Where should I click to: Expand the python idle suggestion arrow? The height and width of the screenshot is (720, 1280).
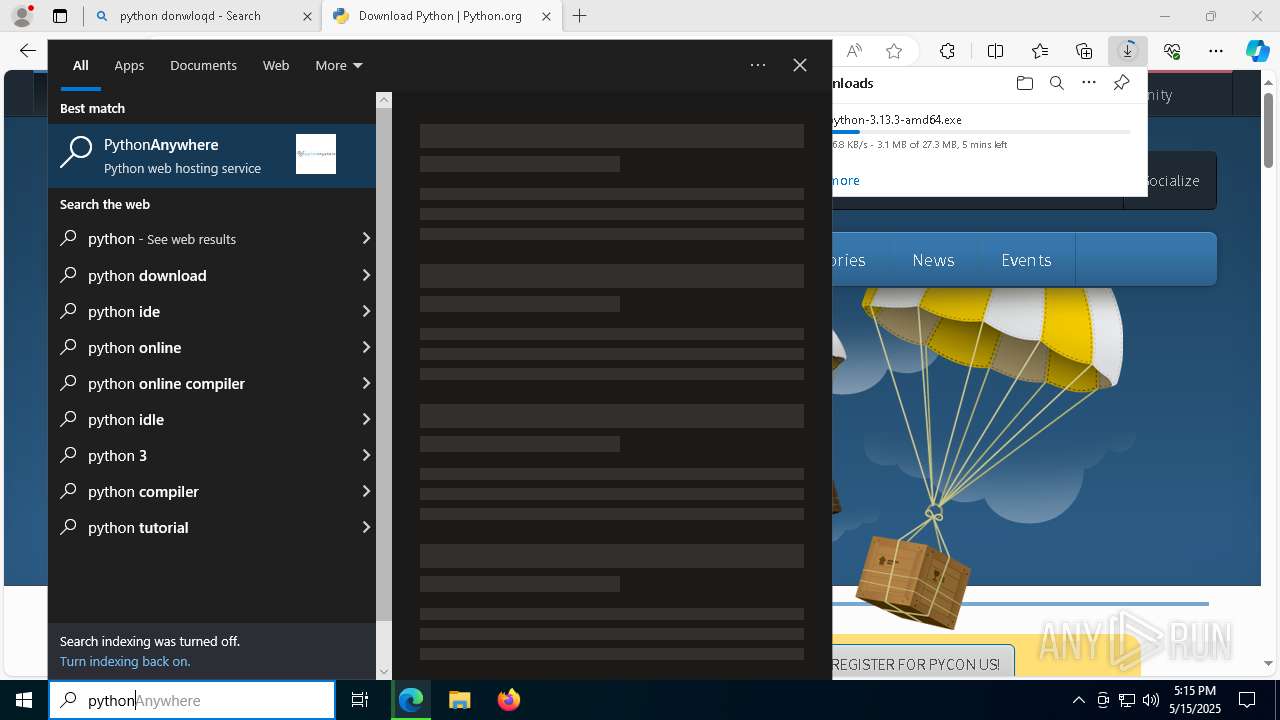366,419
